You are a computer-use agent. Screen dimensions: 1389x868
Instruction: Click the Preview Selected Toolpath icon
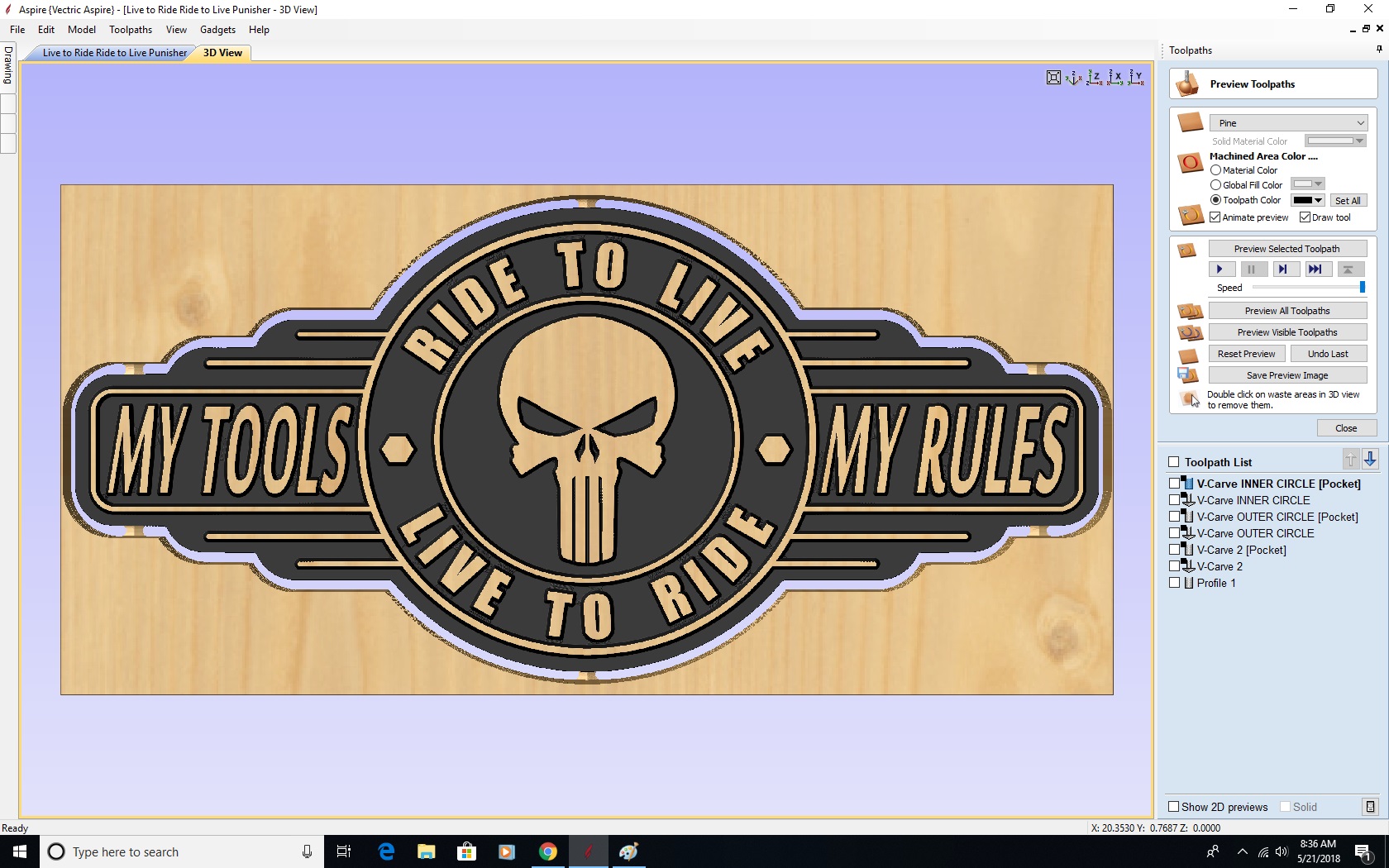[x=1186, y=250]
